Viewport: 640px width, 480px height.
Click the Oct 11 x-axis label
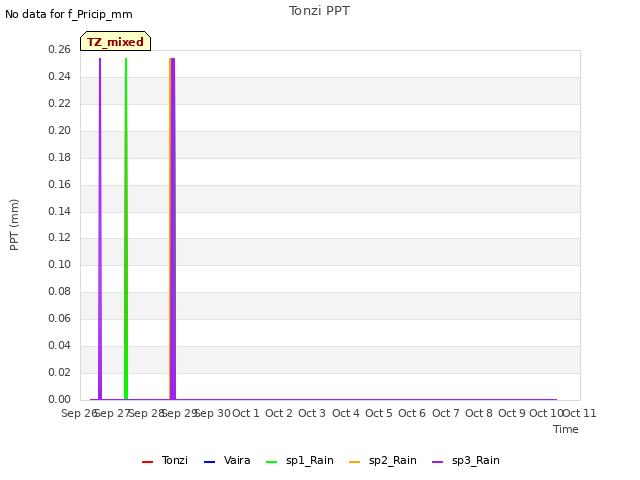580,413
